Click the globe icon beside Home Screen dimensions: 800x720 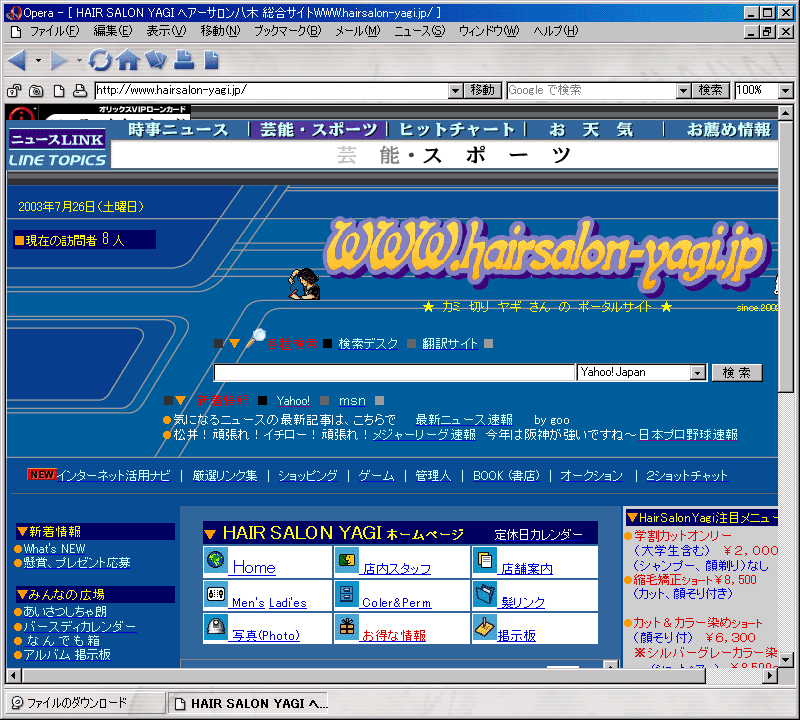click(x=216, y=560)
